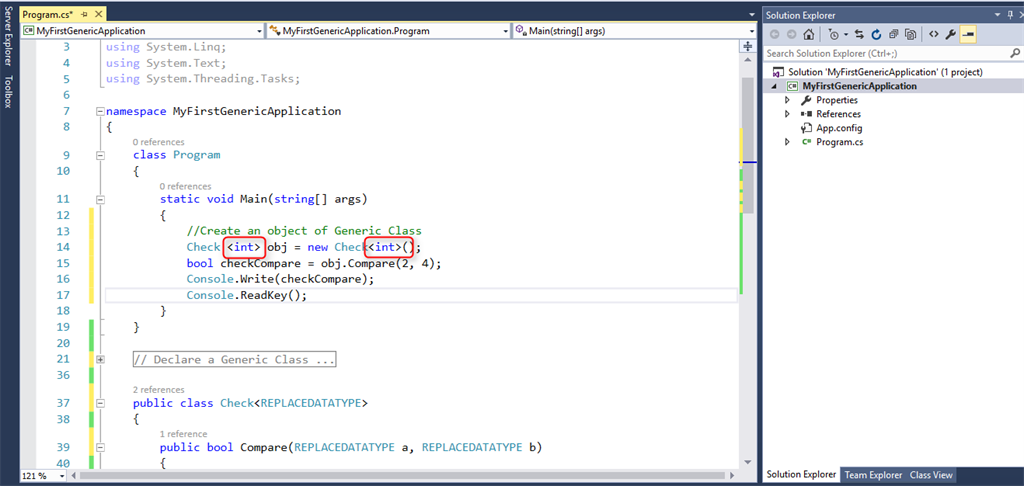Expand the collapsed 'Declare a Generic Class' region
This screenshot has width=1024, height=486.
point(100,359)
